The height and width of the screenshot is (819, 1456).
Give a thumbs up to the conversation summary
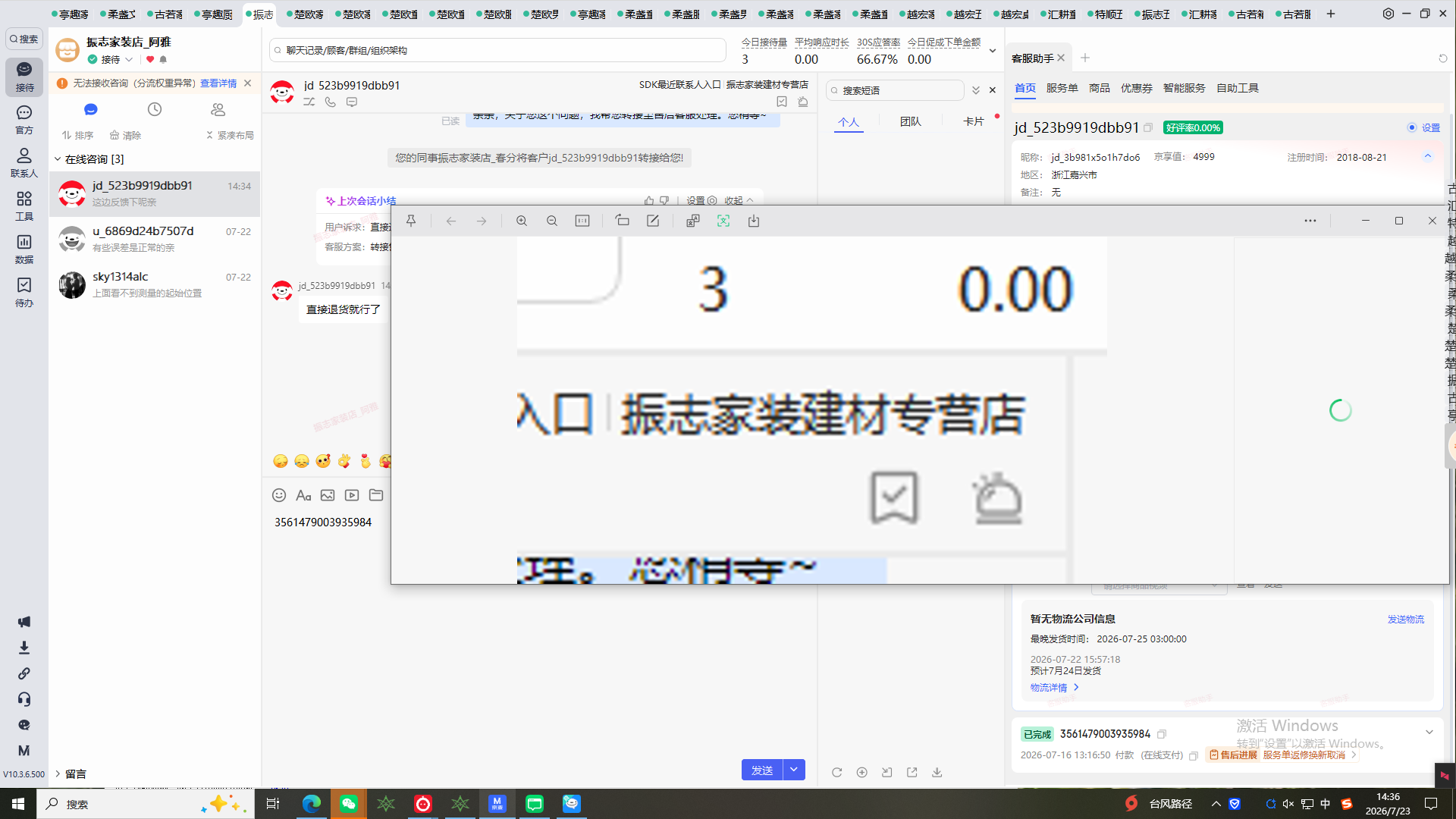pos(649,201)
